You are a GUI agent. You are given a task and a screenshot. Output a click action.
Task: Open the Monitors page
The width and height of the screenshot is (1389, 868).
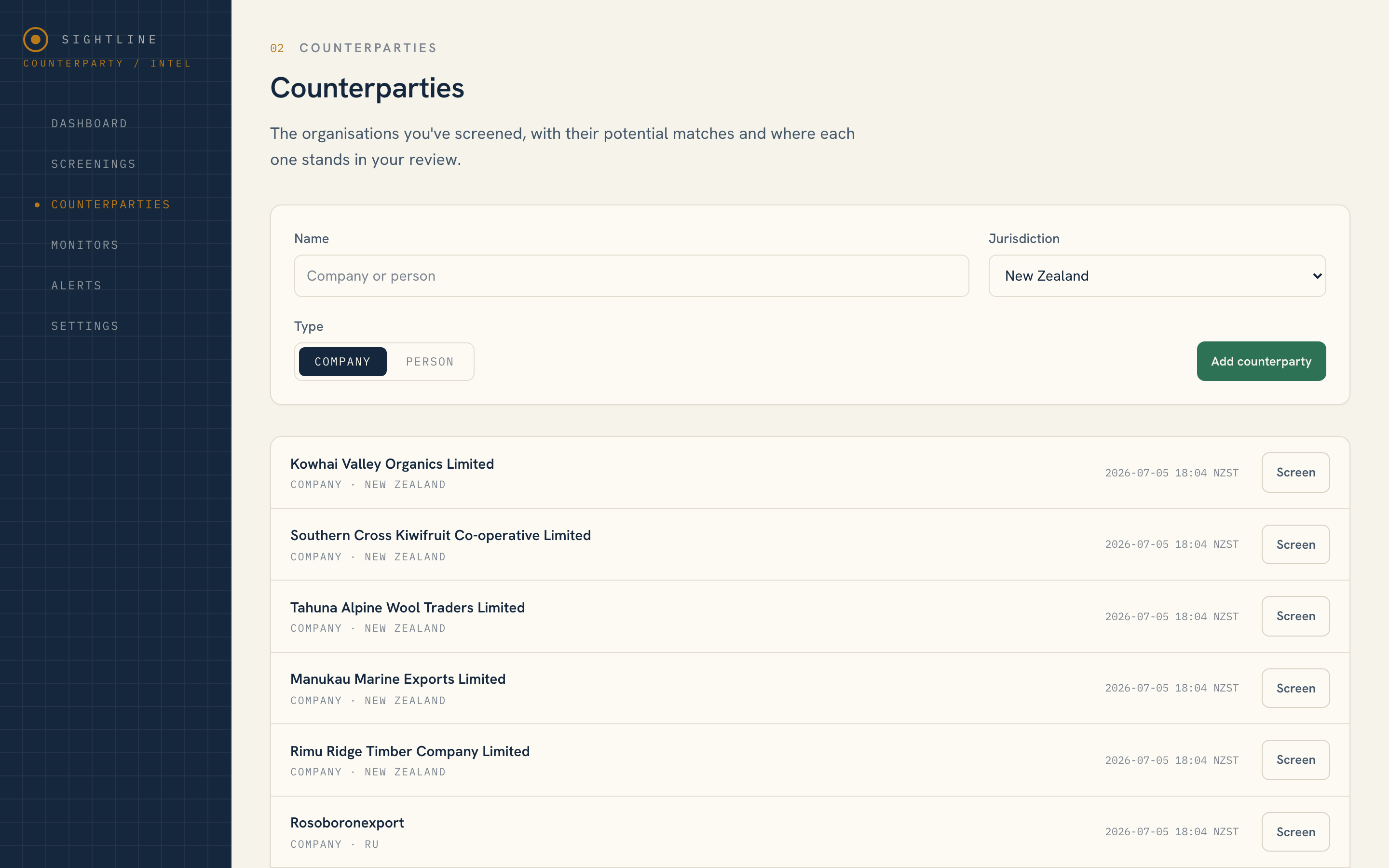85,245
